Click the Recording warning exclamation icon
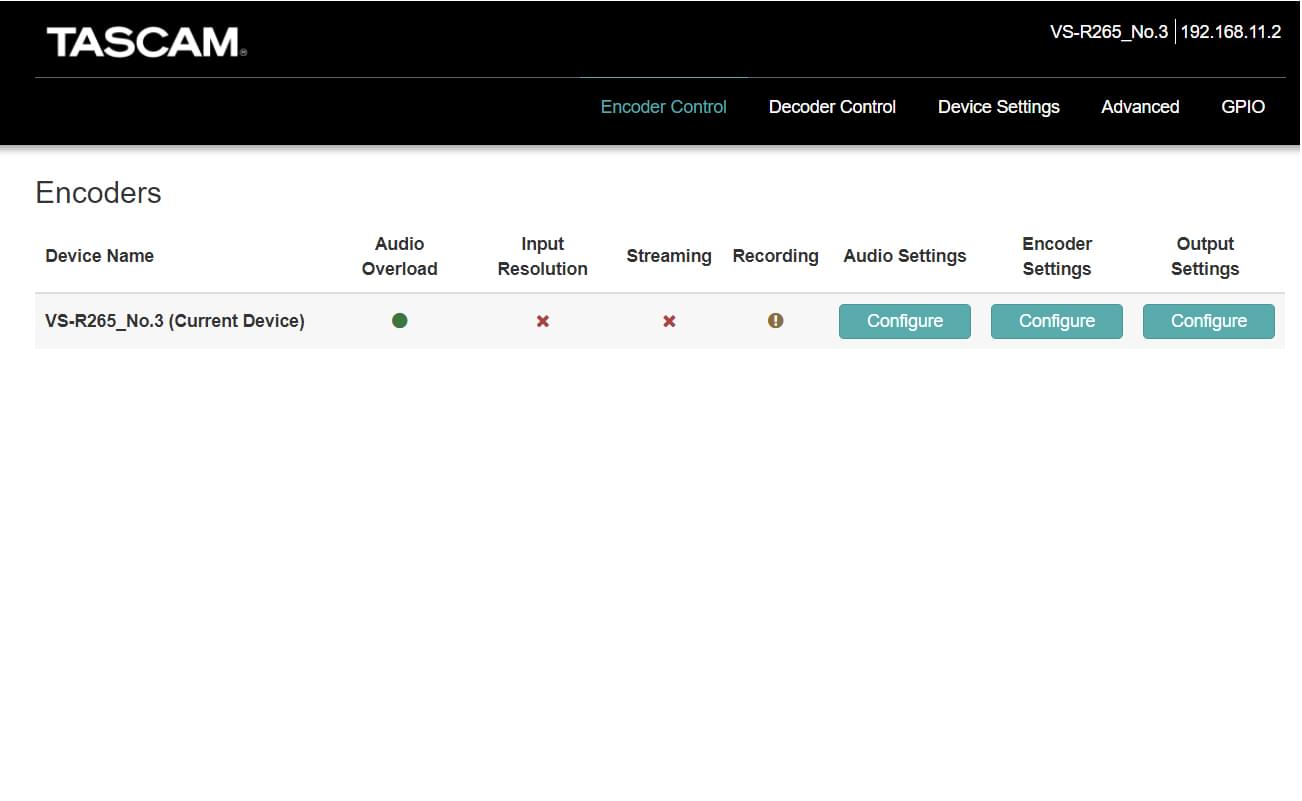The height and width of the screenshot is (801, 1302). [x=775, y=321]
